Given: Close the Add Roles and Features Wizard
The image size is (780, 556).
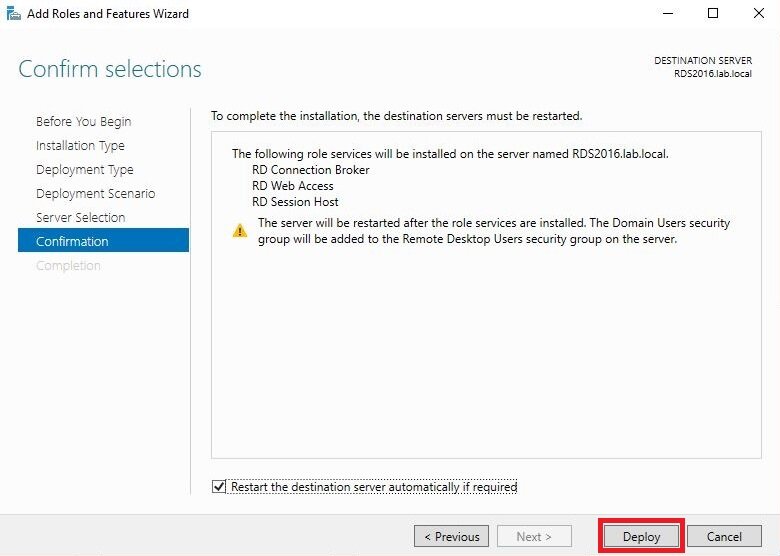Looking at the screenshot, I should (759, 13).
